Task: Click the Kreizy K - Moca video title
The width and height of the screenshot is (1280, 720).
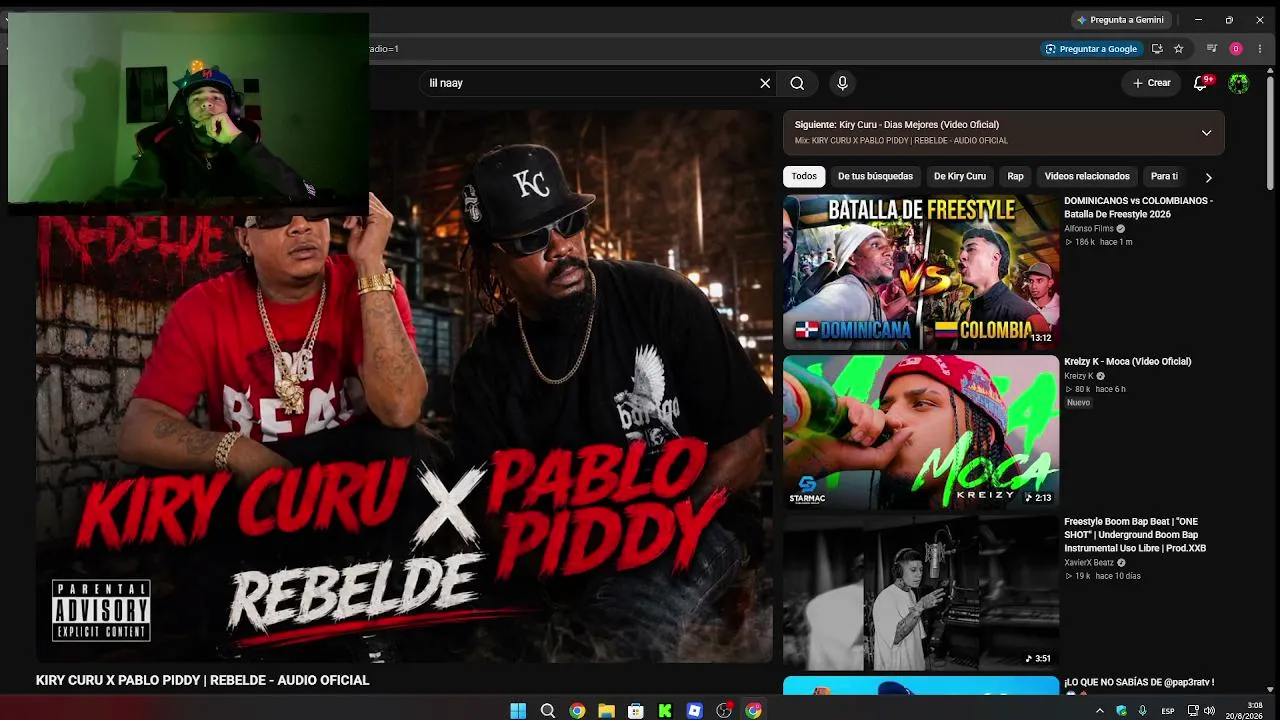Action: [1128, 362]
